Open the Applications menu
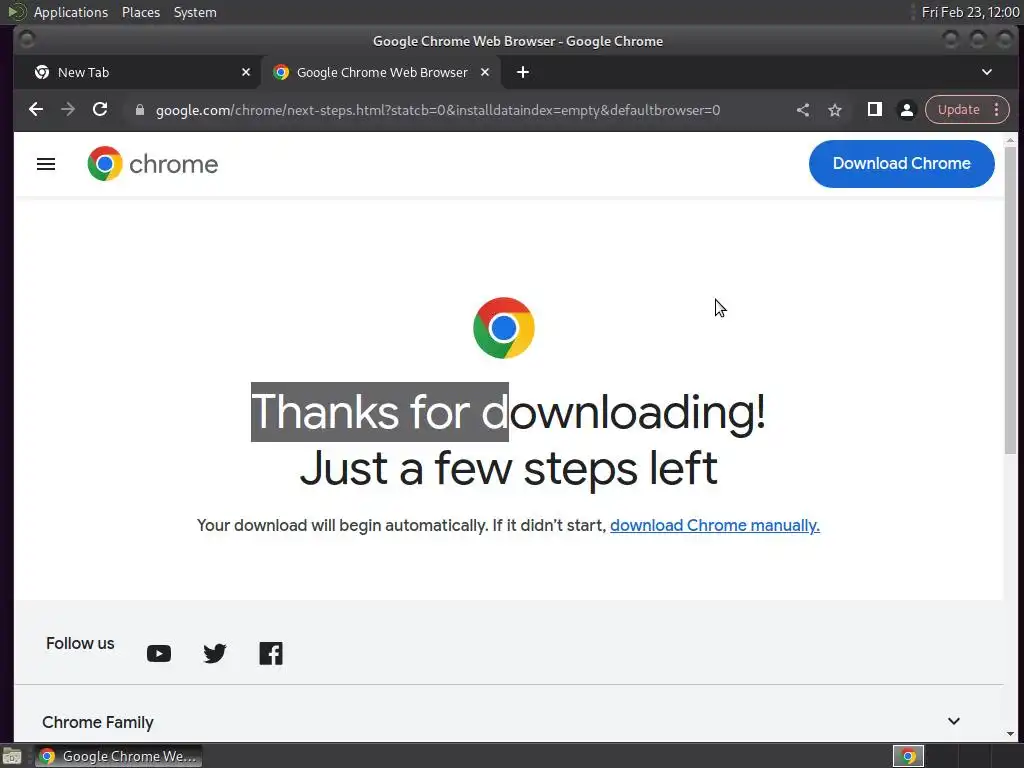 (x=71, y=12)
